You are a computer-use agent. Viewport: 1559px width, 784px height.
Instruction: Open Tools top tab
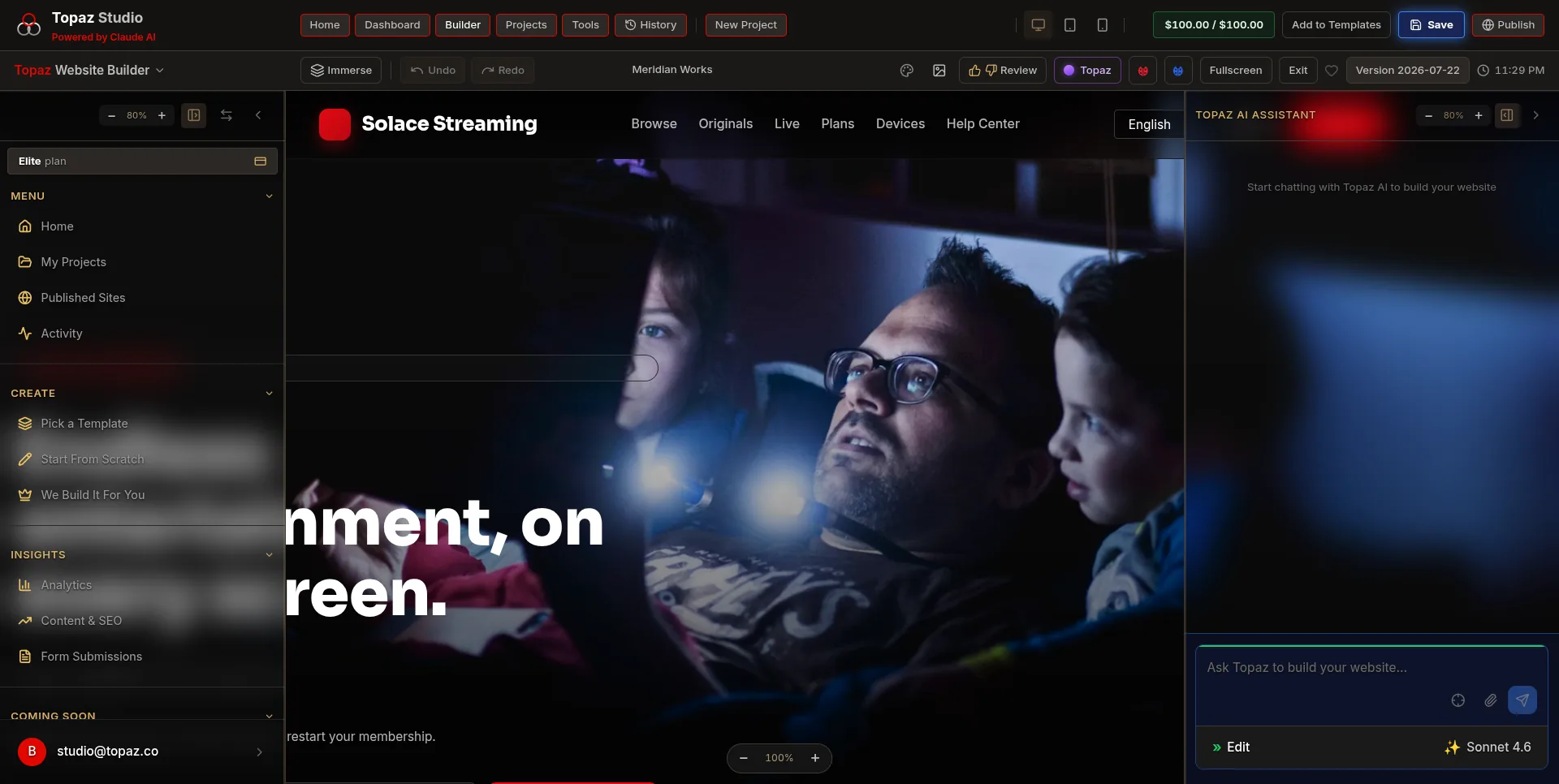[x=585, y=25]
